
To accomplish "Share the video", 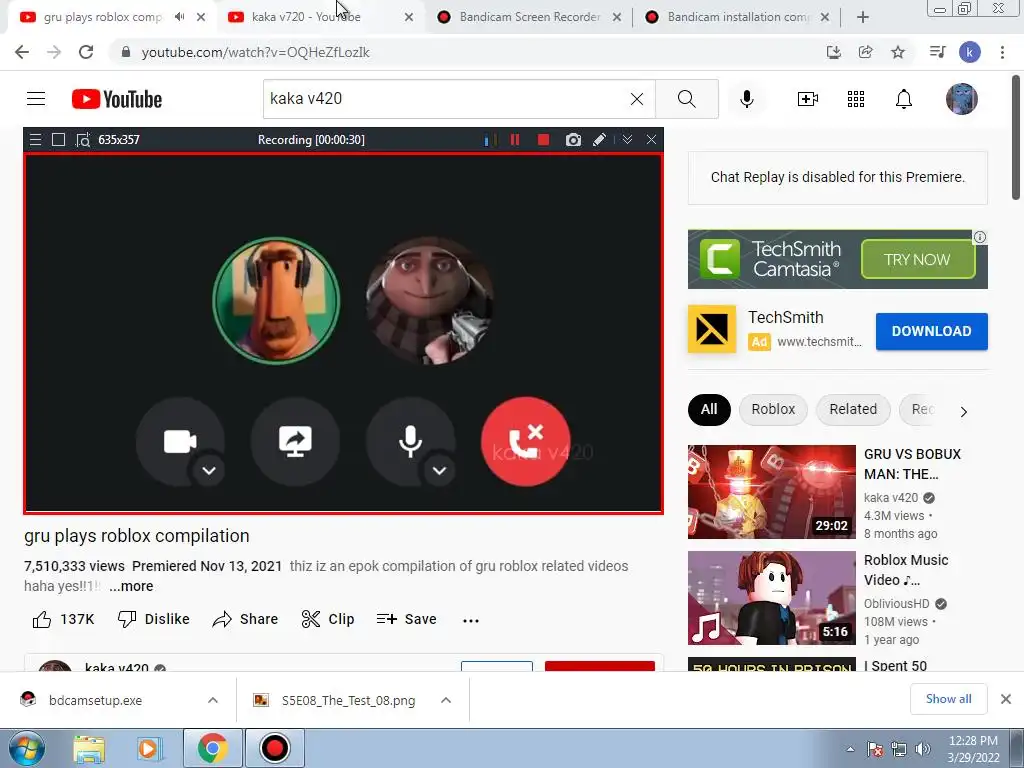I will point(246,619).
